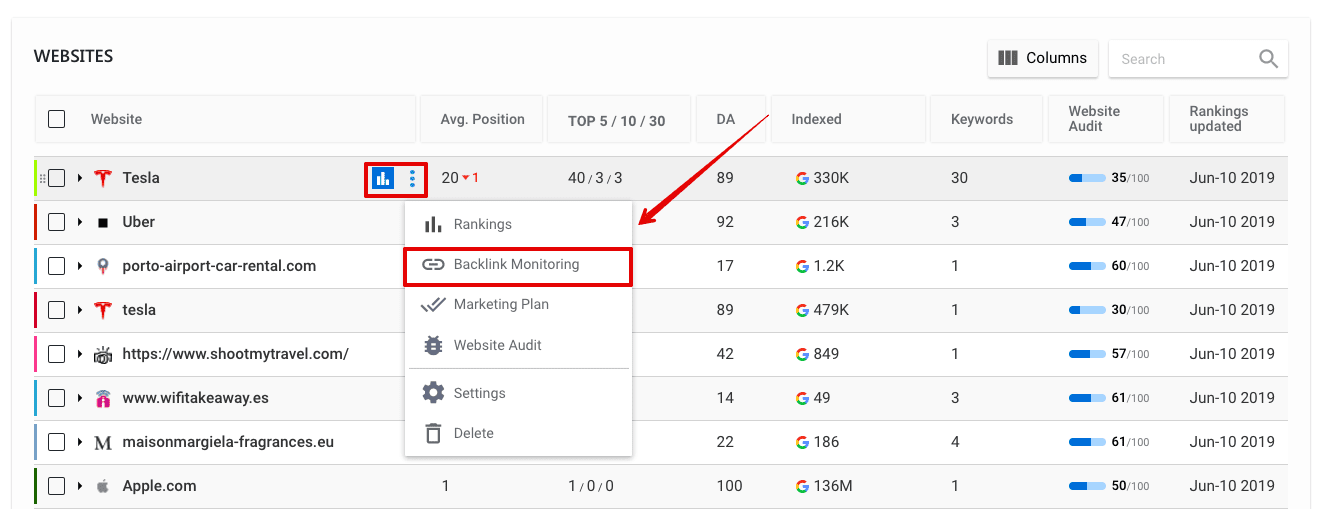
Task: Sort by Rankings updated column header
Action: pyautogui.click(x=1226, y=119)
